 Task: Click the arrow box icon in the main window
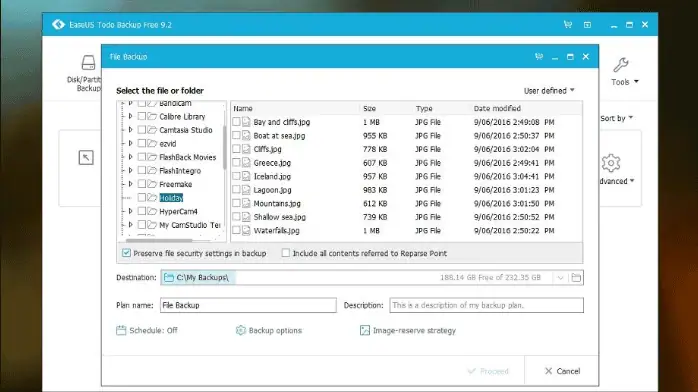tap(86, 158)
